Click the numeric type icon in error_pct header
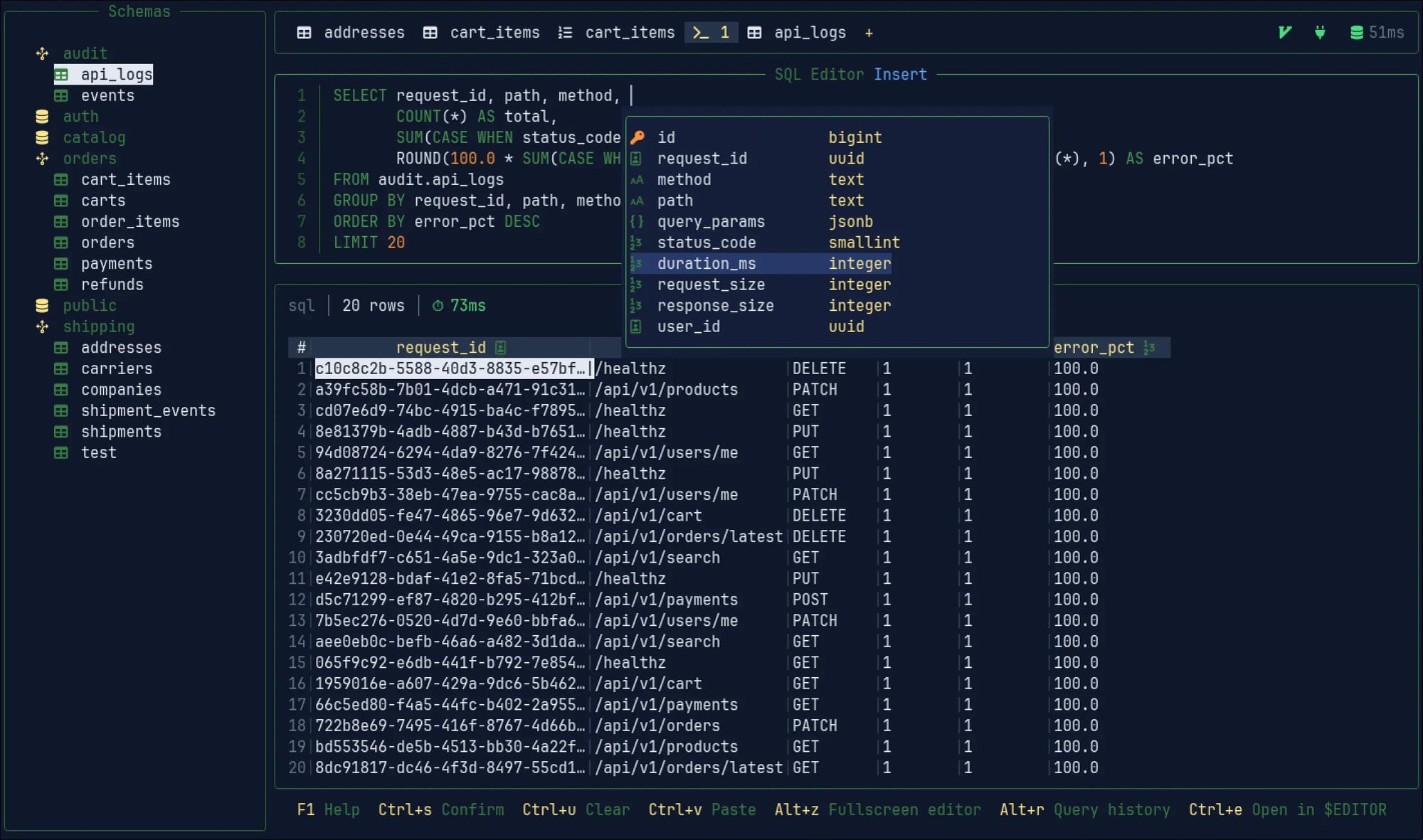The height and width of the screenshot is (840, 1423). click(1149, 347)
